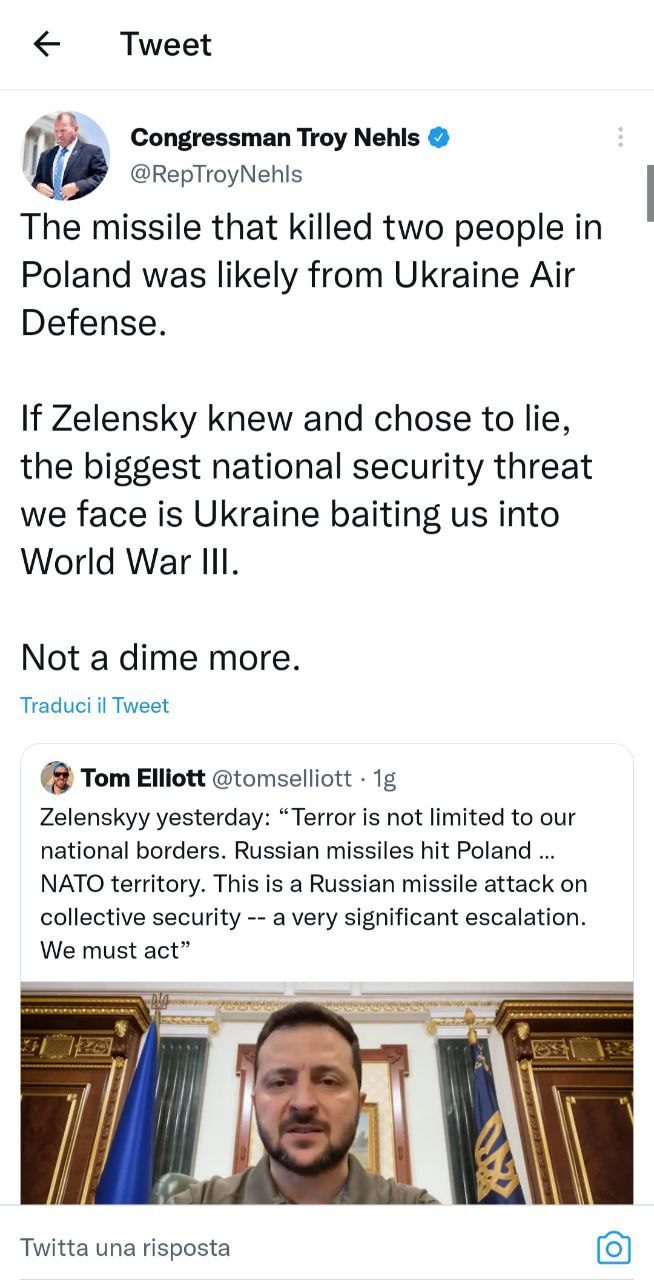Open Tom Elliott name in quoted tweet

(143, 777)
